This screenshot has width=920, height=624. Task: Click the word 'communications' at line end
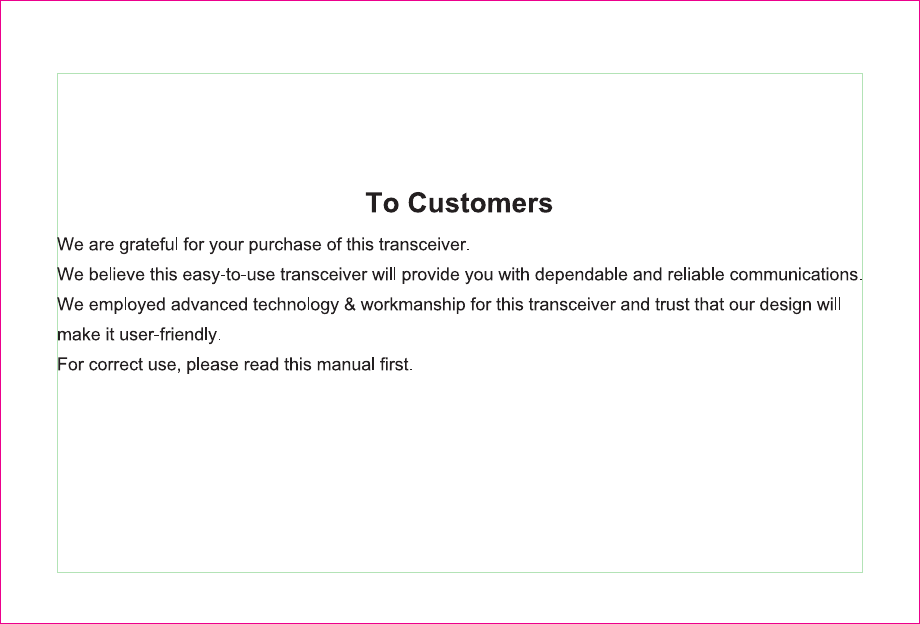[794, 274]
